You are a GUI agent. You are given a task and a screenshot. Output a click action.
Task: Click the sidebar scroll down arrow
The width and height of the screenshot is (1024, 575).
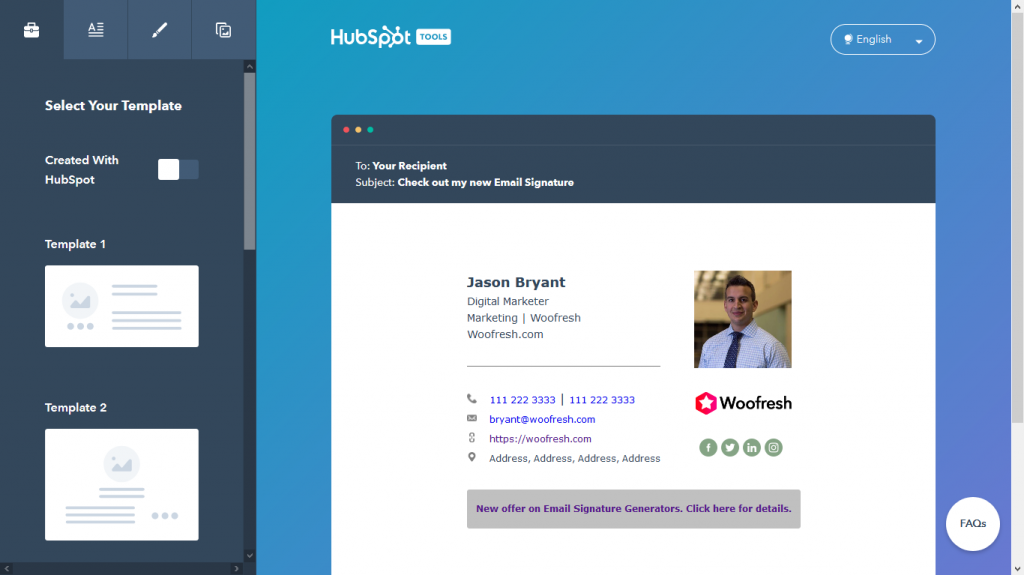tap(249, 555)
